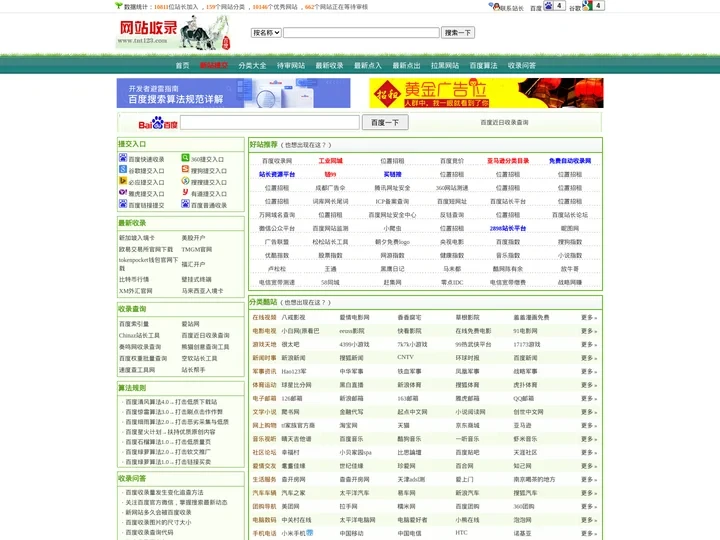Screen dimensions: 720x540
Task: Expand 更多 for the 电影电视 row
Action: [589, 331]
